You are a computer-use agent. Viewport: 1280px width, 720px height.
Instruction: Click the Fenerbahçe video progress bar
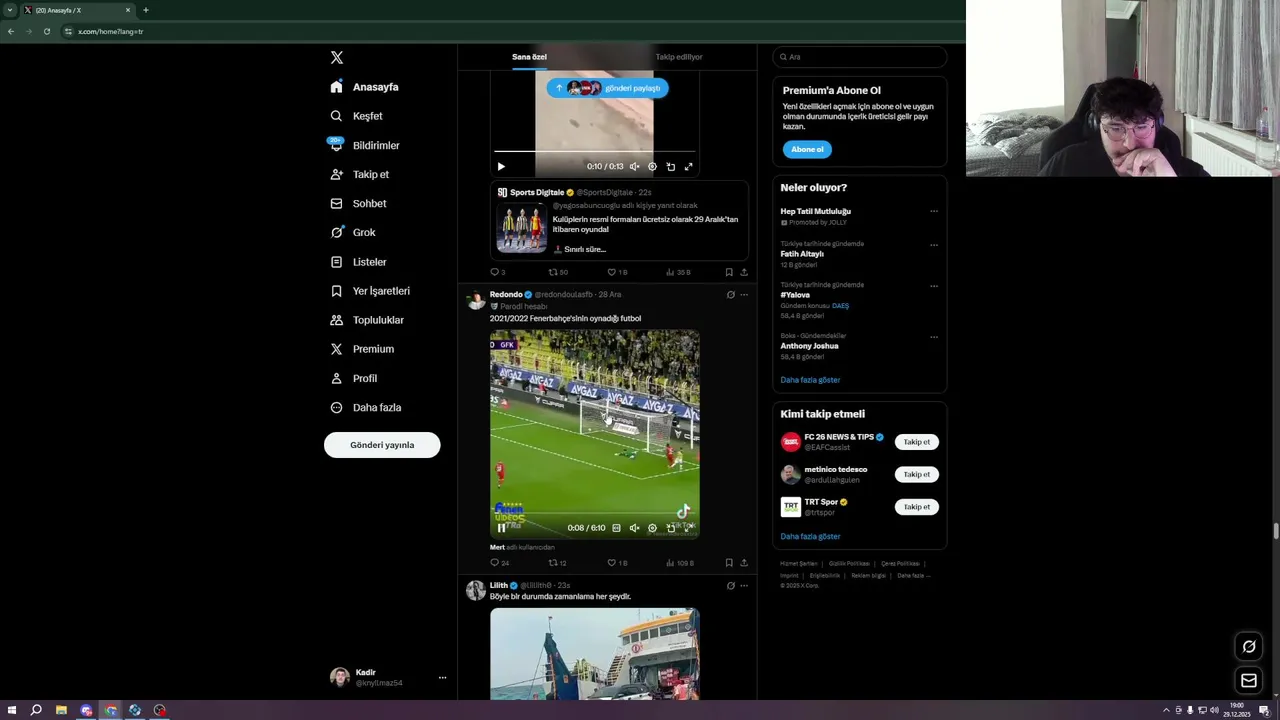pyautogui.click(x=595, y=513)
